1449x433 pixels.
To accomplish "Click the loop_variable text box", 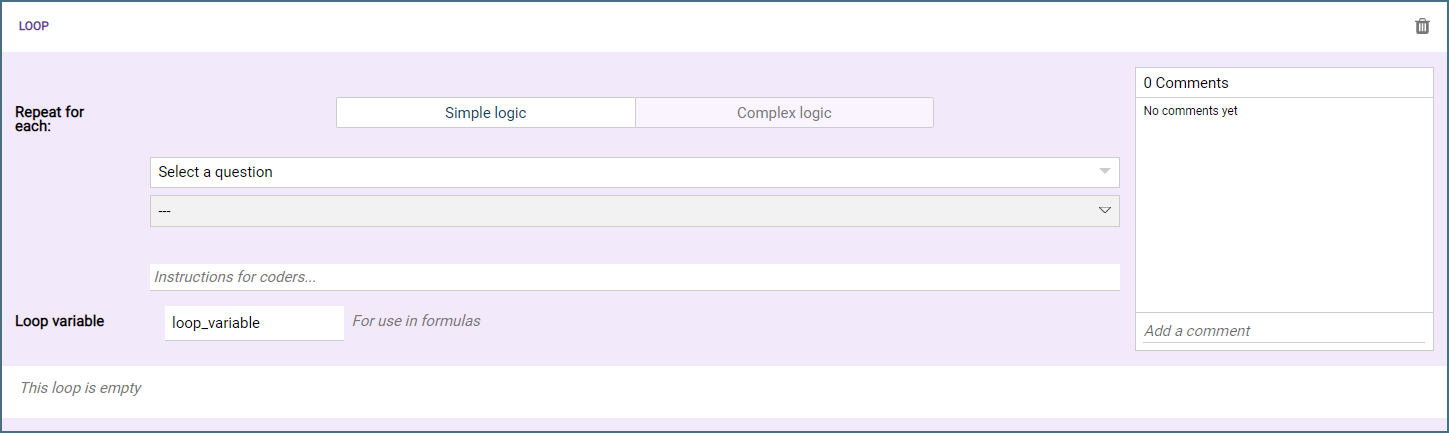I will (254, 323).
